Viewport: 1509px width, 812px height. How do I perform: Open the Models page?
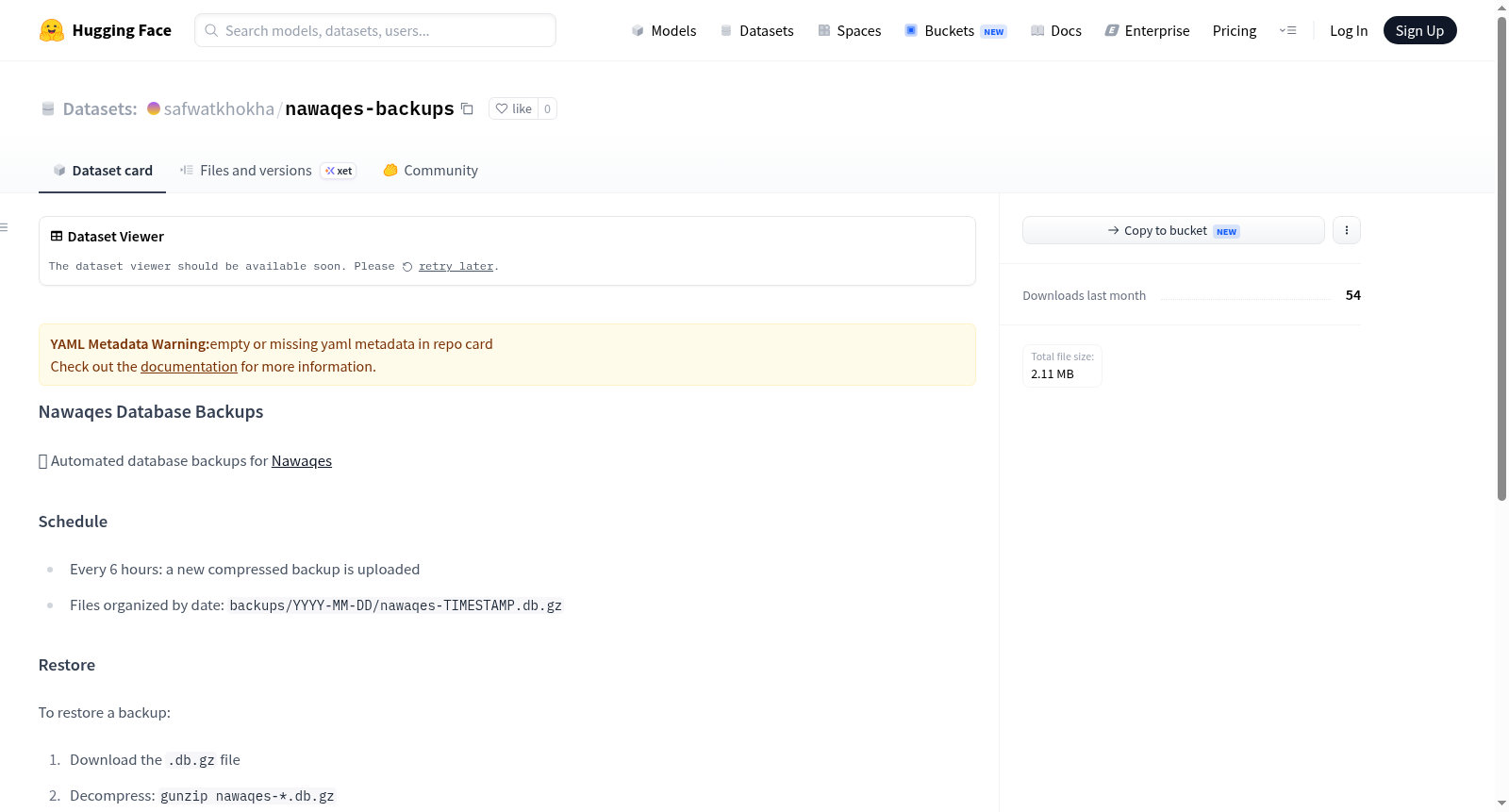(664, 30)
